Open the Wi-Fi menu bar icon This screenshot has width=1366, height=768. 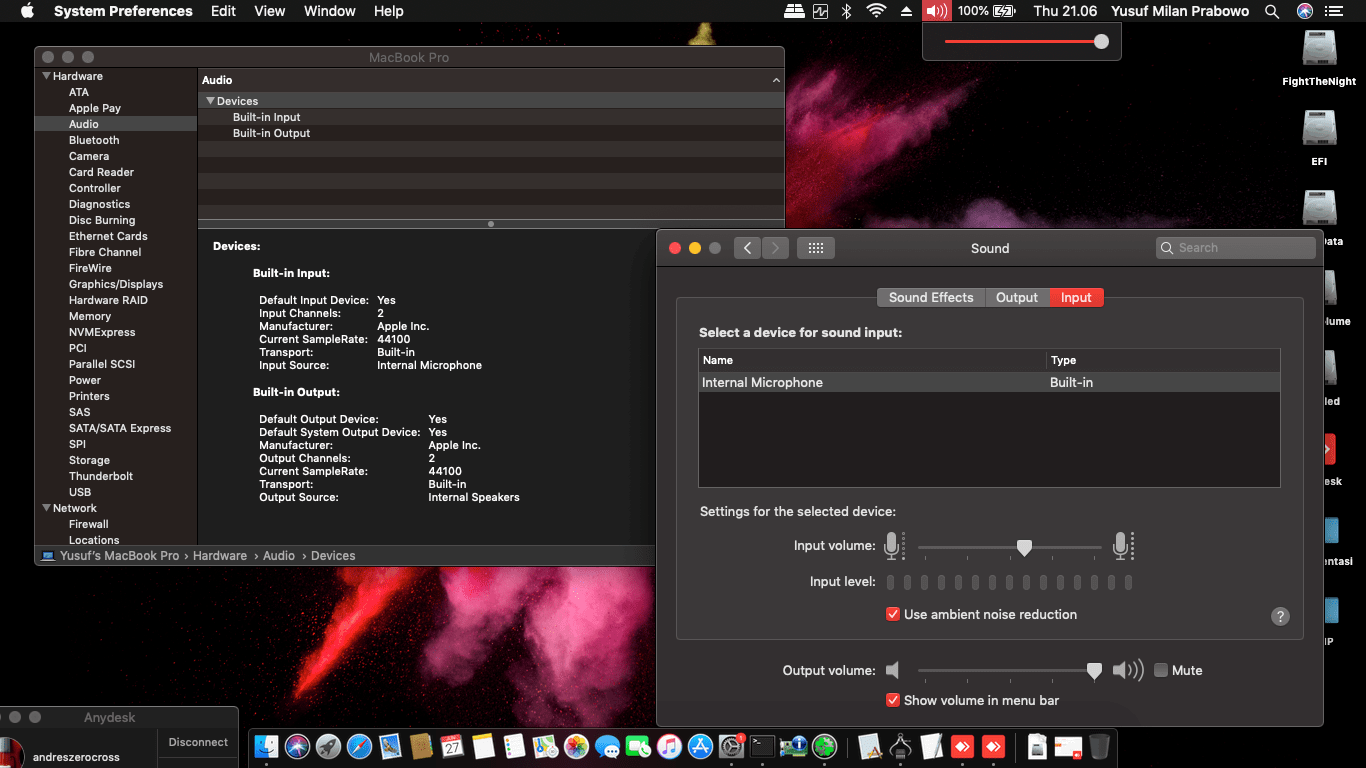(x=876, y=11)
